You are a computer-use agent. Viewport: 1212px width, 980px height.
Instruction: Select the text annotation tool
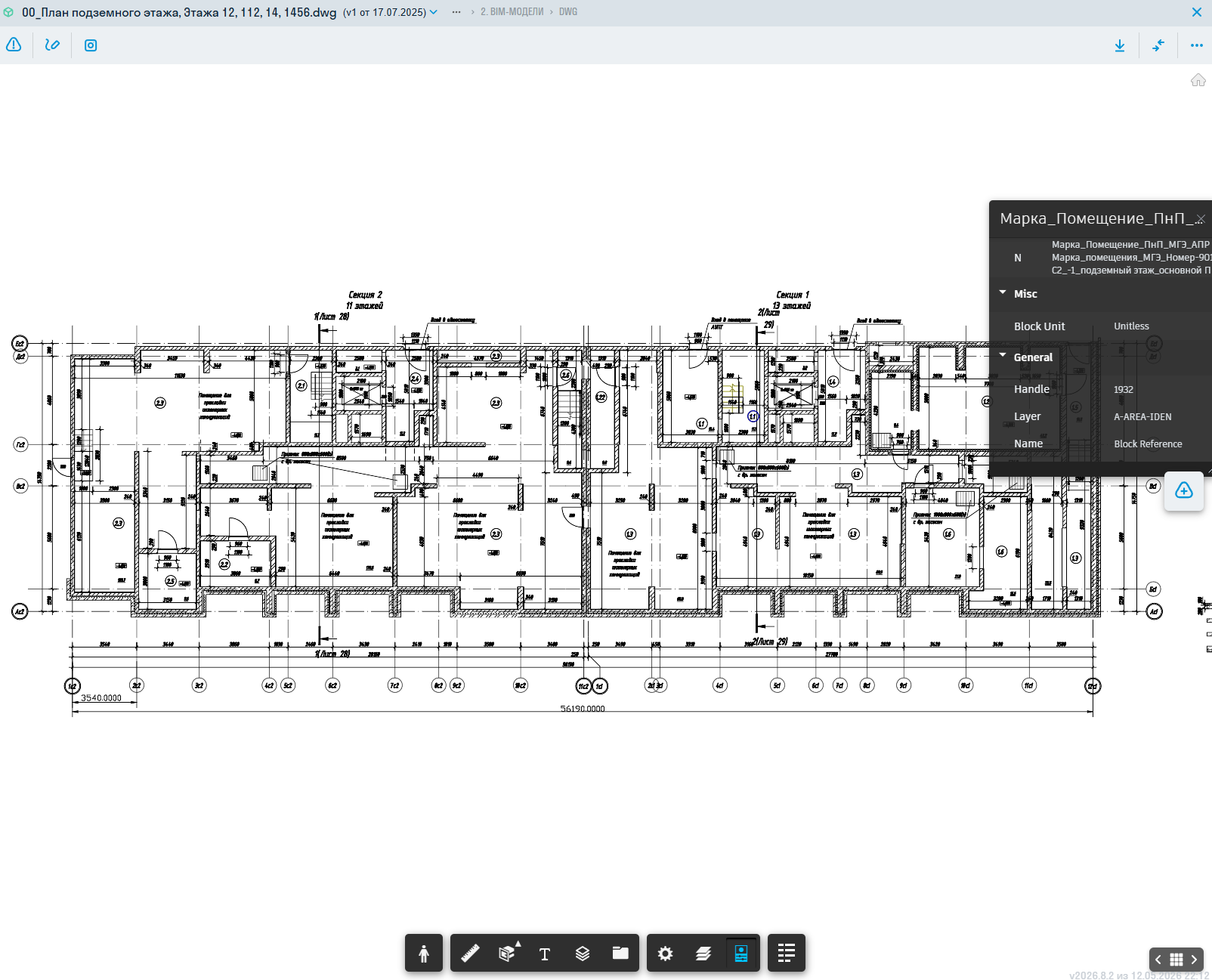pyautogui.click(x=545, y=954)
